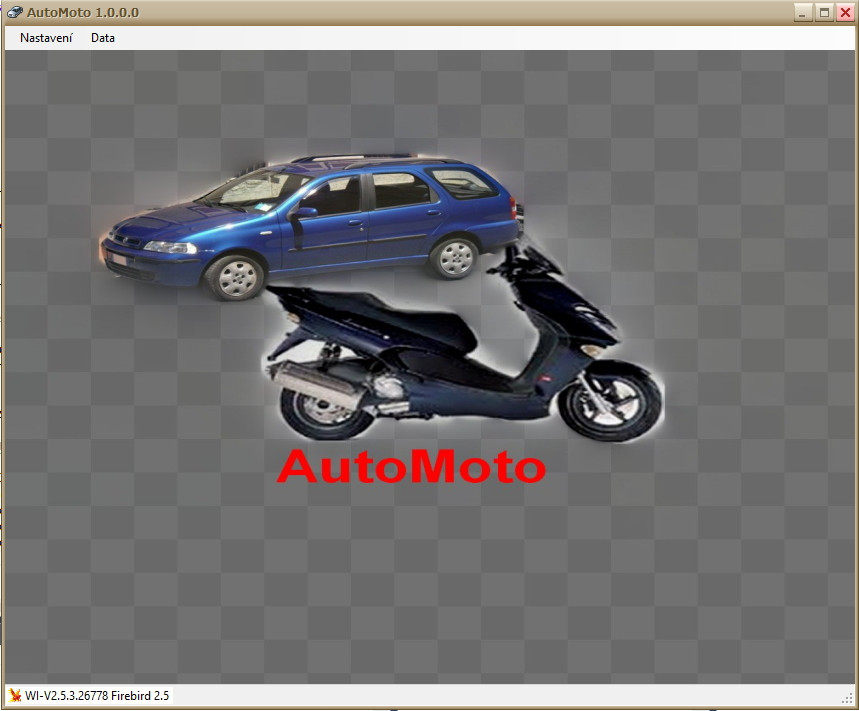This screenshot has height=711, width=859.
Task: Open the Data menu
Action: (102, 38)
